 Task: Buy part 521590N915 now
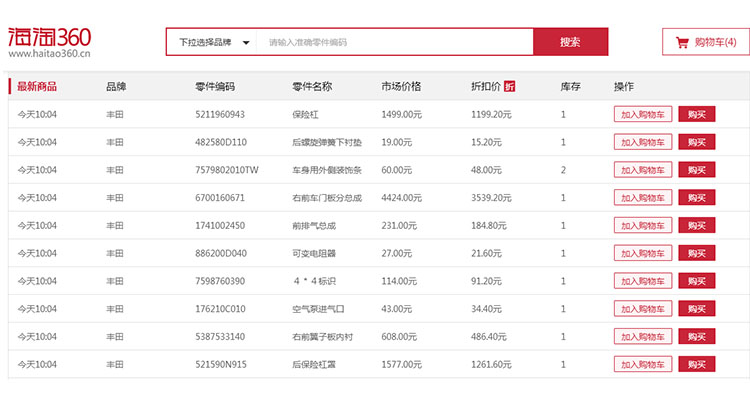click(696, 364)
